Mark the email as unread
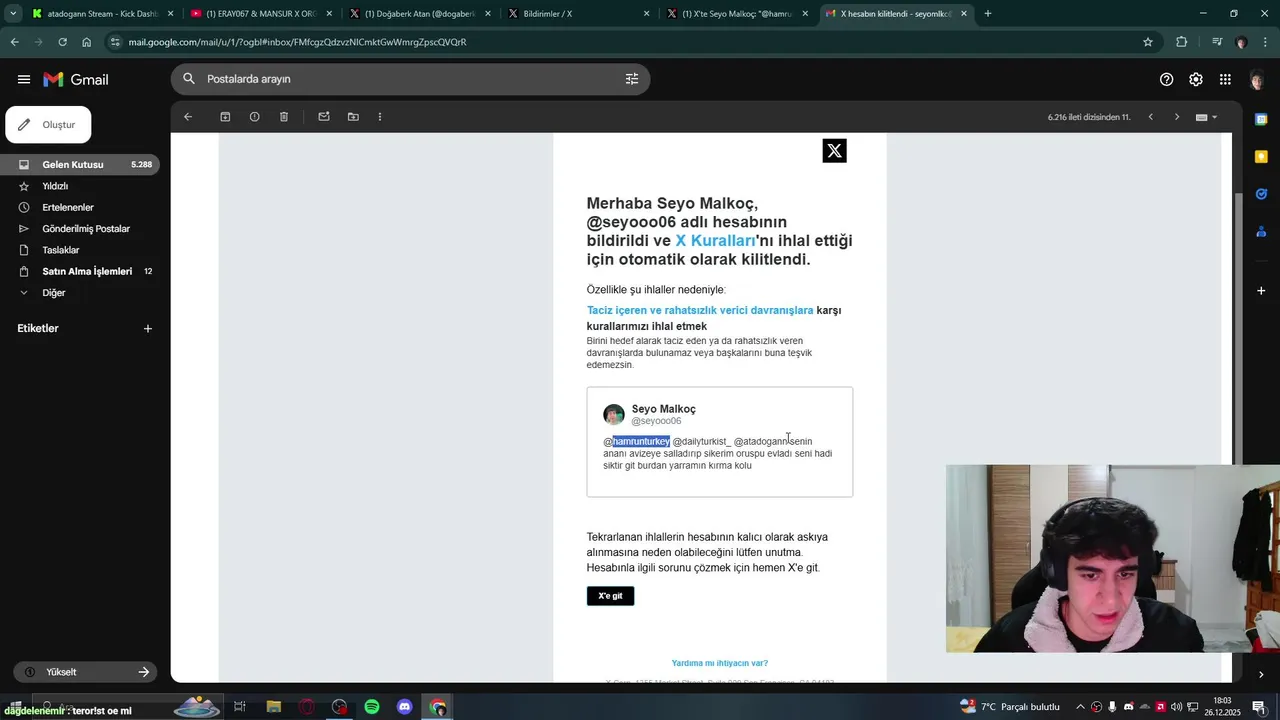This screenshot has height=720, width=1280. tap(324, 117)
